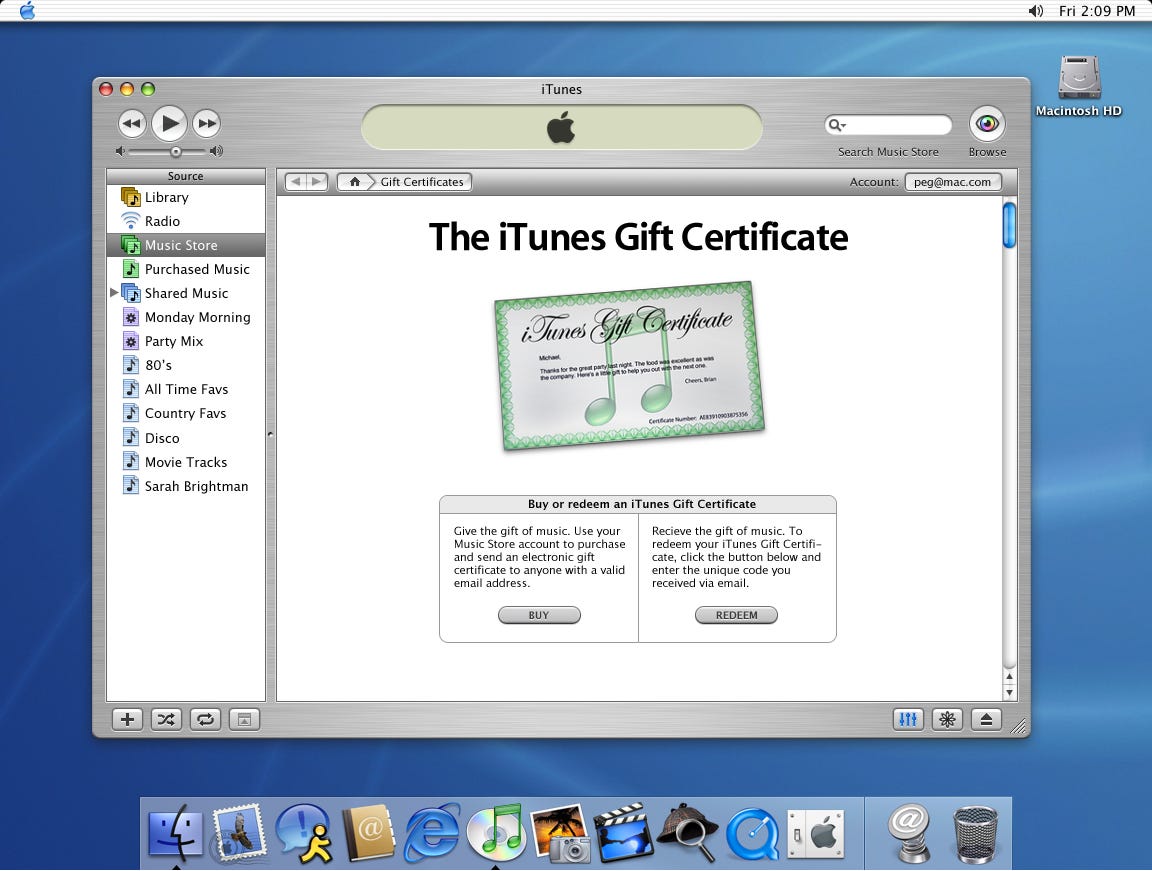Open System Preferences from the Dock
This screenshot has height=871, width=1152.
tap(816, 834)
